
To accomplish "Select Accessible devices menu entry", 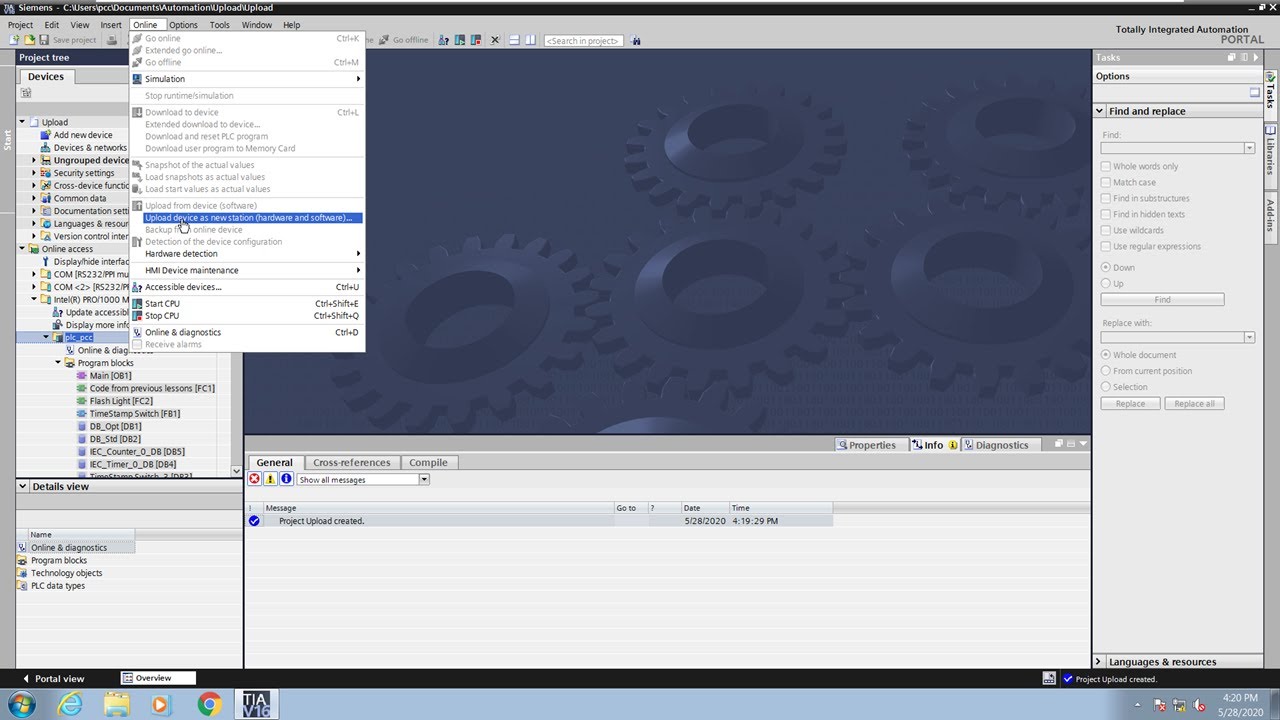I will pos(247,287).
